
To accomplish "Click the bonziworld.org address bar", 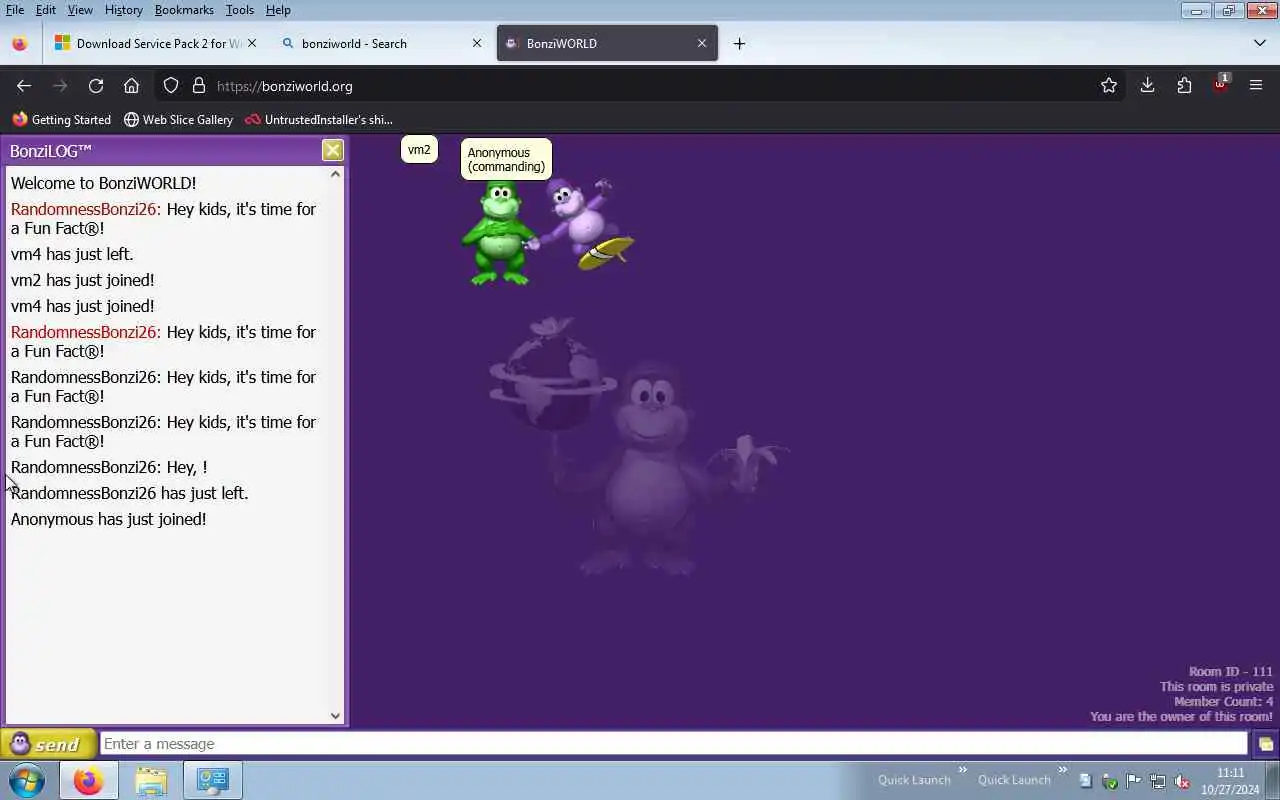I will [640, 86].
